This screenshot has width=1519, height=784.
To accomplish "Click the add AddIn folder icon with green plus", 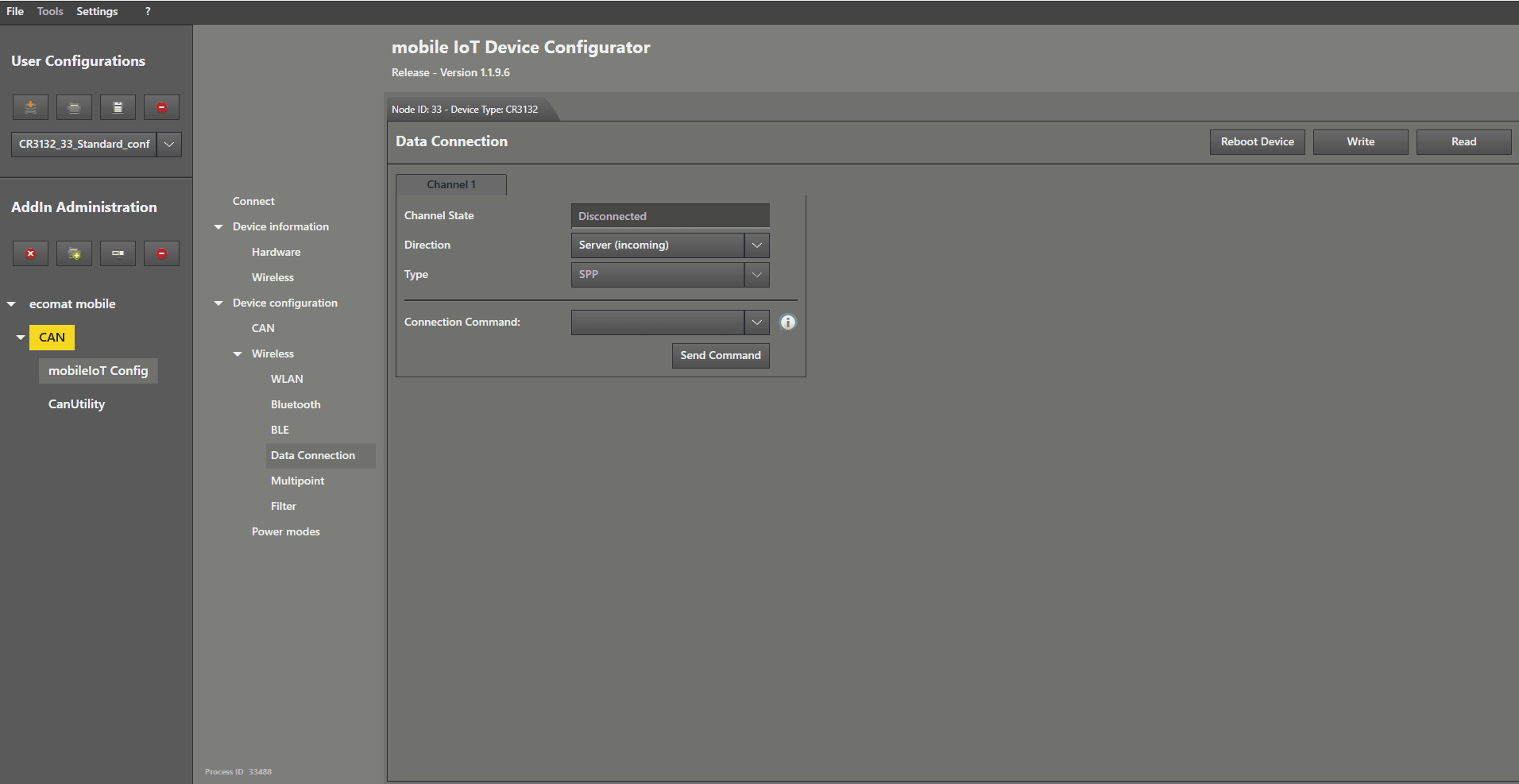I will (x=74, y=253).
